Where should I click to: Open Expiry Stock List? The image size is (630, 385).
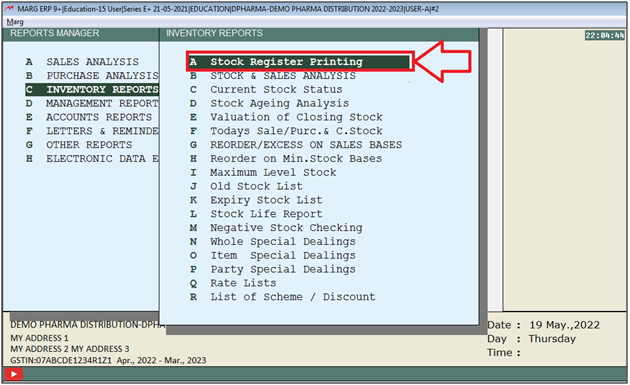pyautogui.click(x=266, y=200)
